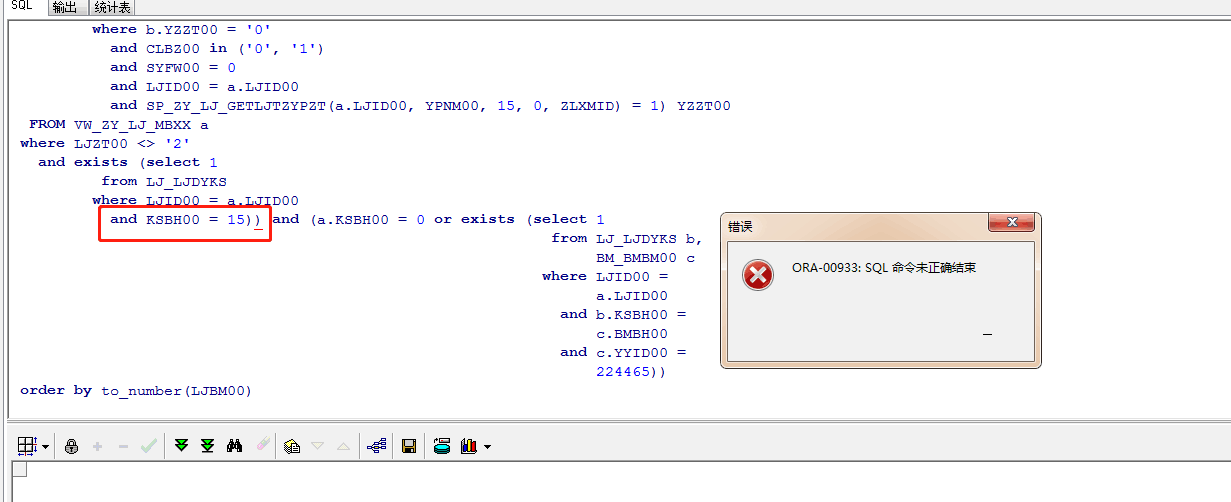Click the 错误 dialog title bar
Image resolution: width=1231 pixels, height=502 pixels.
(881, 226)
